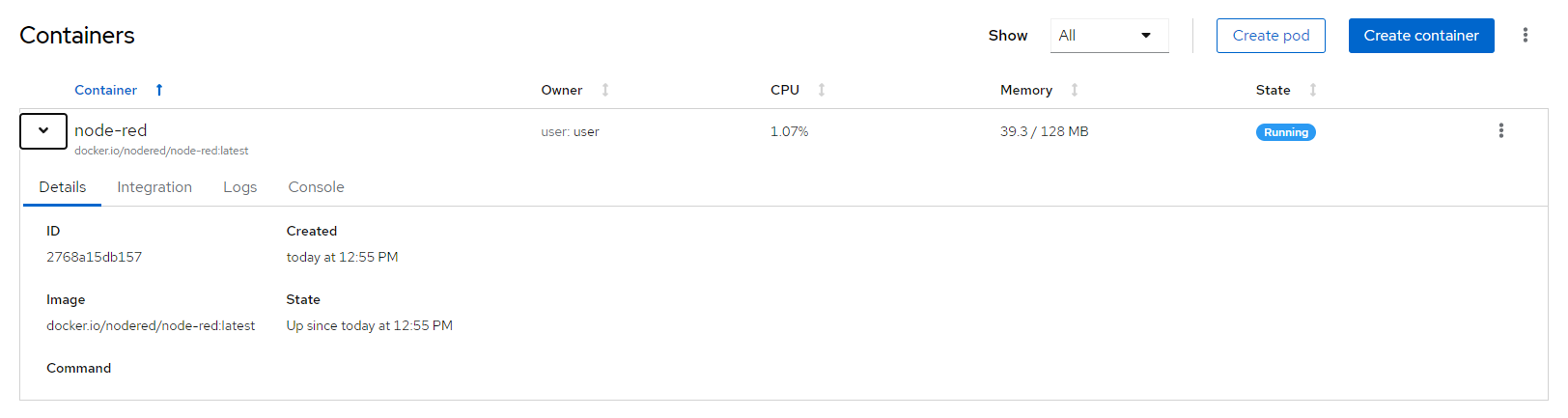1568x418 pixels.
Task: Click the node-red container name
Action: coord(111,130)
